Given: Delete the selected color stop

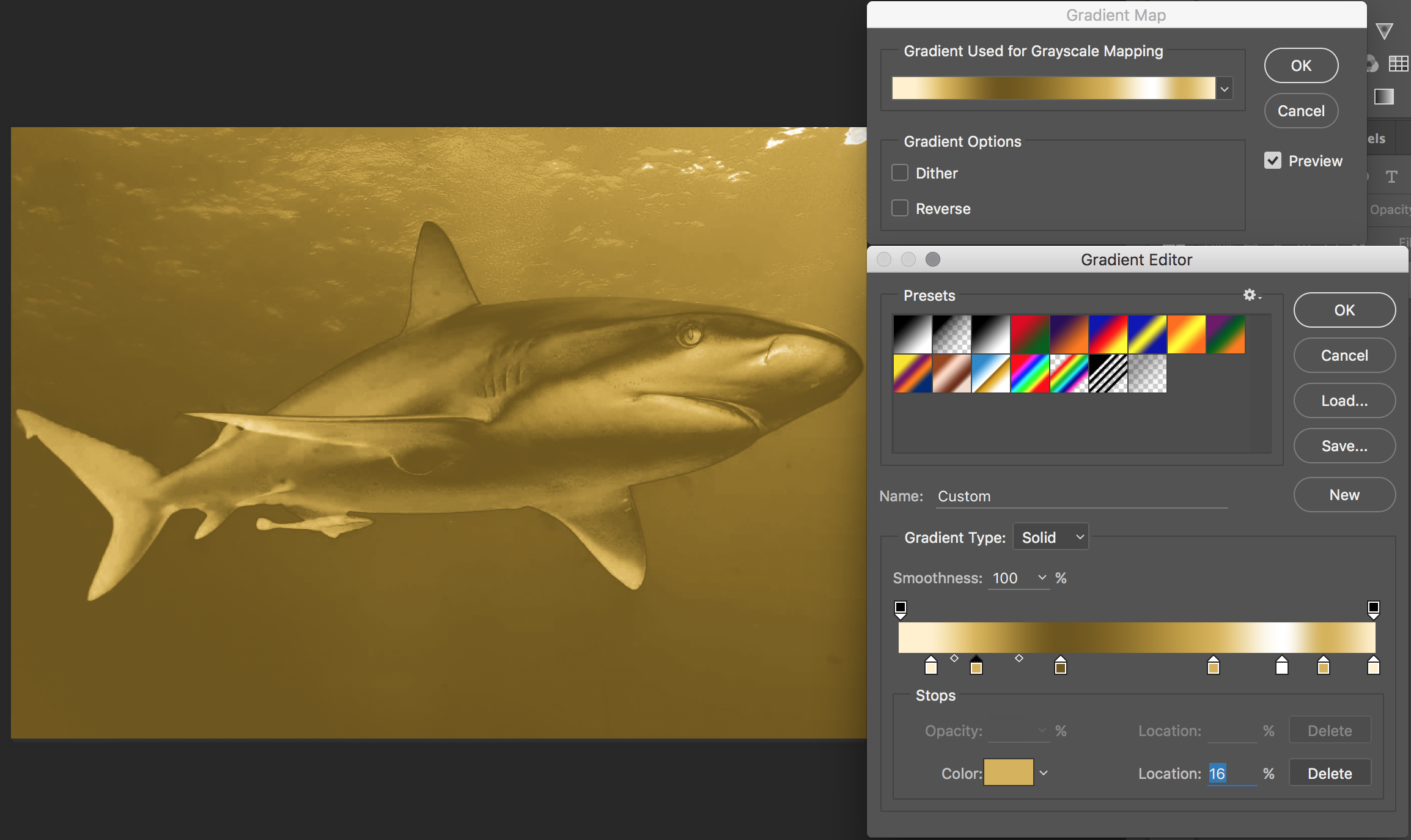Looking at the screenshot, I should coord(1330,773).
